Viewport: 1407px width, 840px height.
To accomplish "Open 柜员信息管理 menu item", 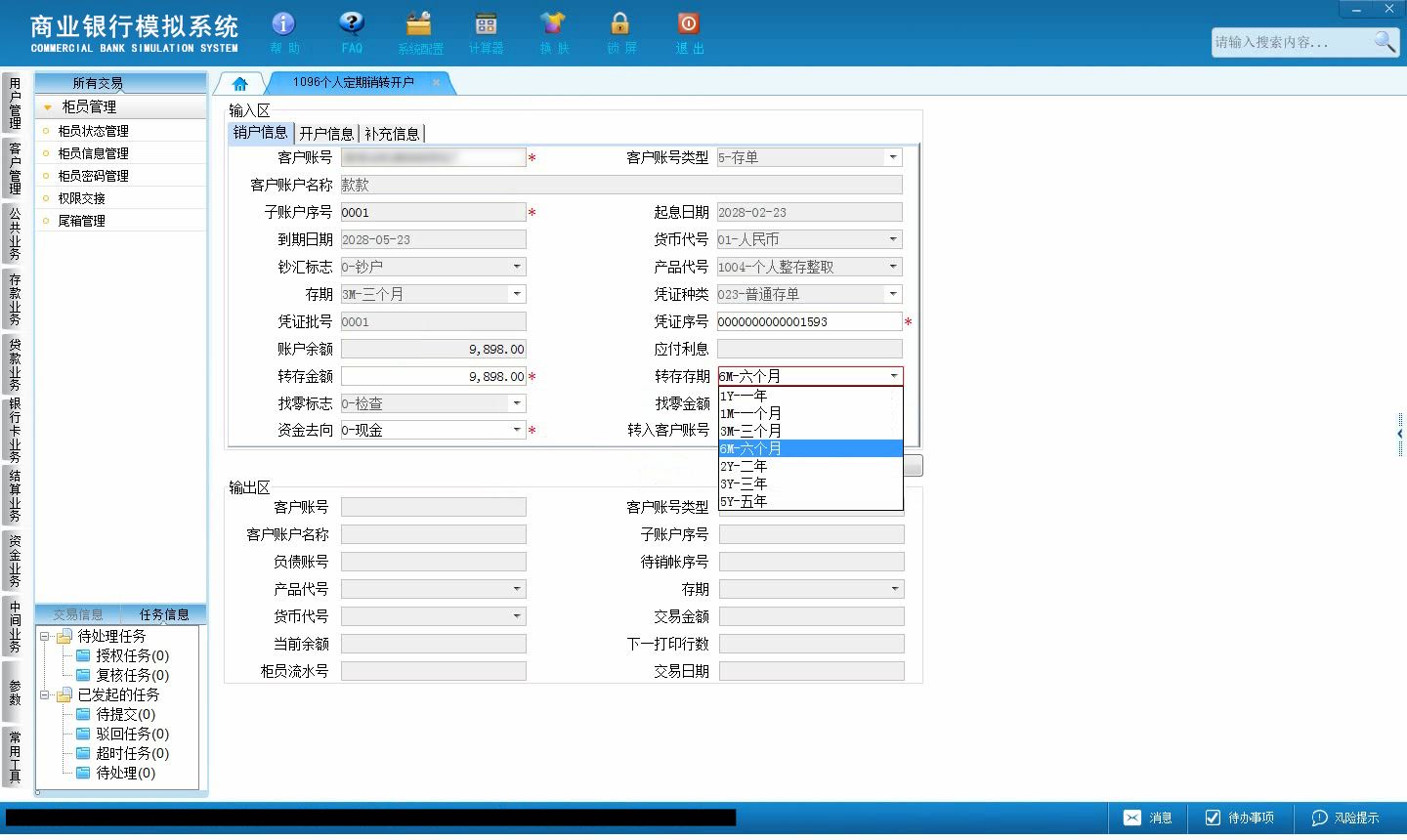I will [93, 153].
